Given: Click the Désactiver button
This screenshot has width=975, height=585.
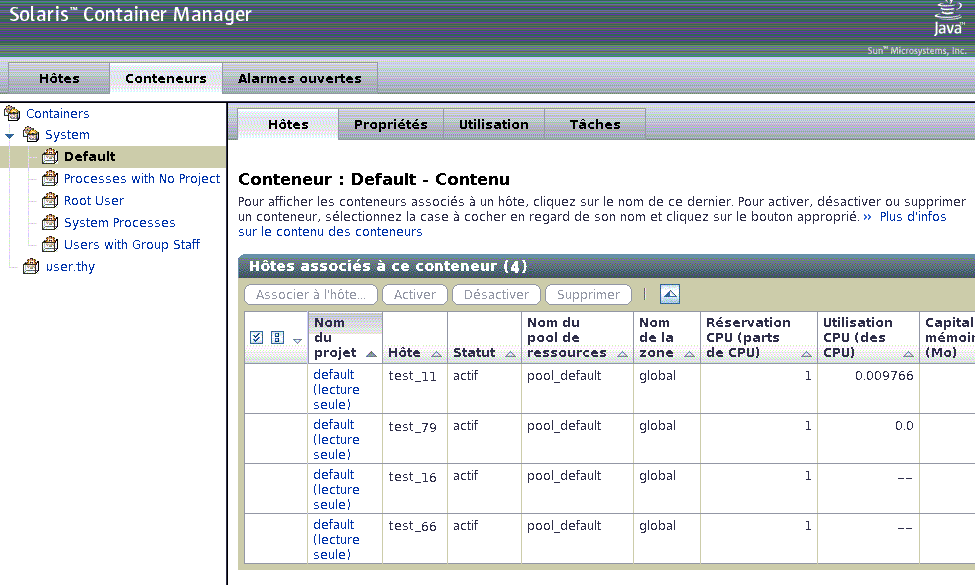Looking at the screenshot, I should point(496,295).
